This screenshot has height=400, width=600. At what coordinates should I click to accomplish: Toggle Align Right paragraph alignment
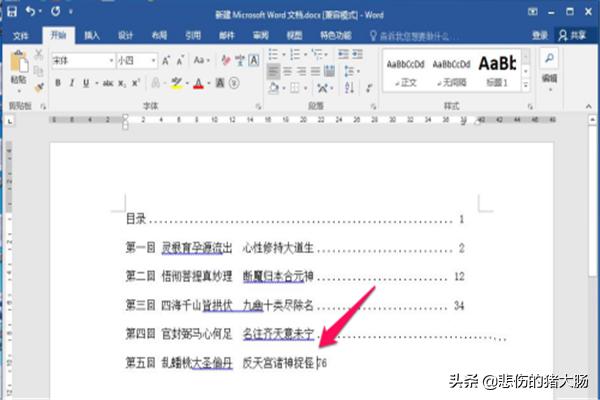coord(302,71)
